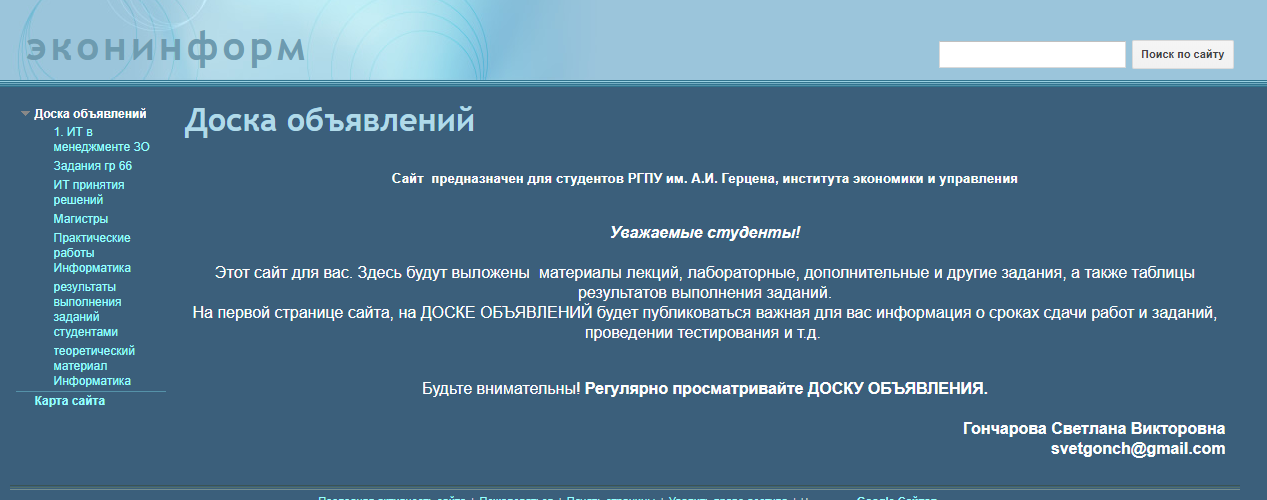Click the svetgonch@gmail.com email address

(x=1137, y=449)
